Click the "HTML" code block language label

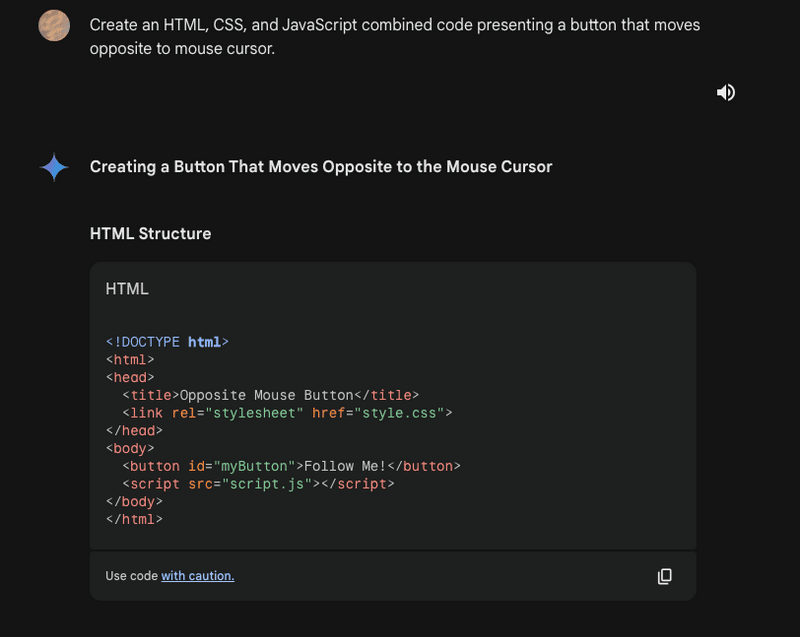coord(127,289)
